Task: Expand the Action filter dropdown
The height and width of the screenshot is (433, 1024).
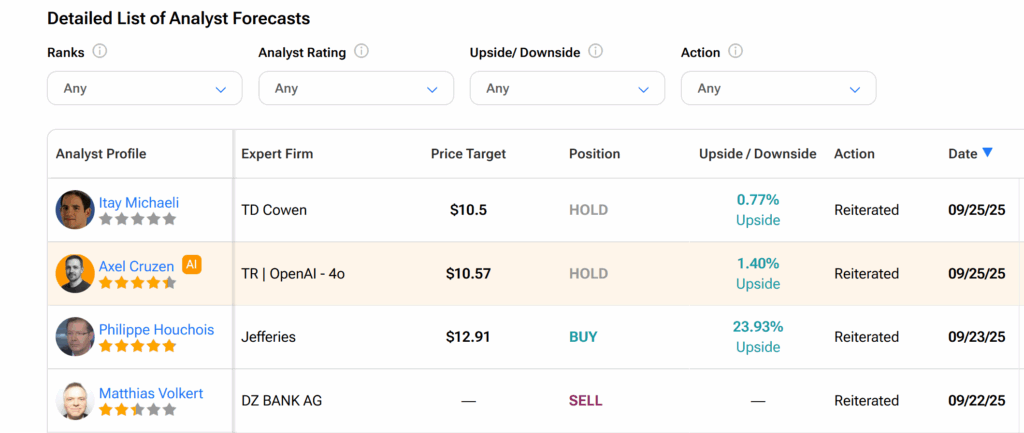Action: coord(778,88)
